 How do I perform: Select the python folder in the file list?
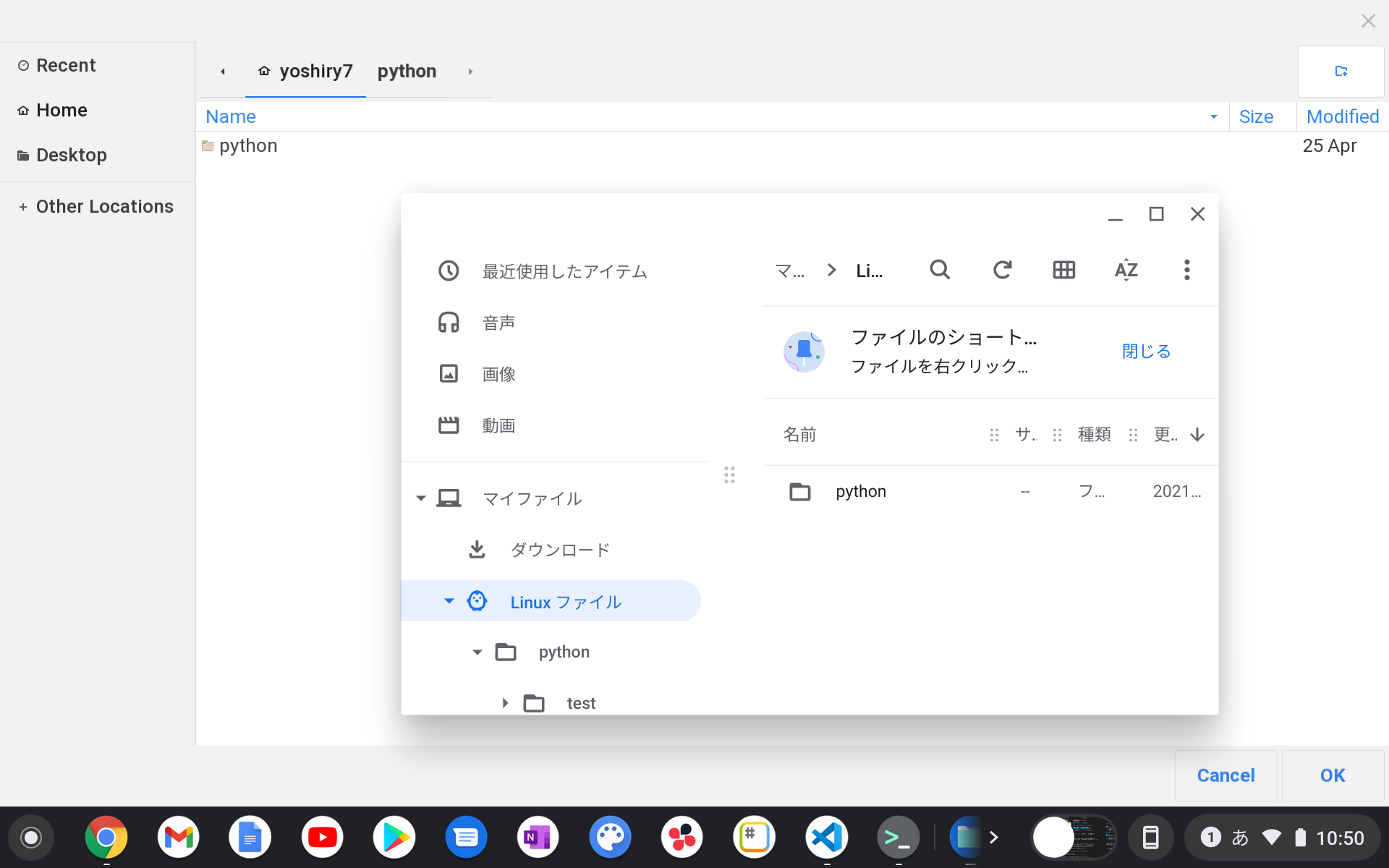tap(860, 491)
